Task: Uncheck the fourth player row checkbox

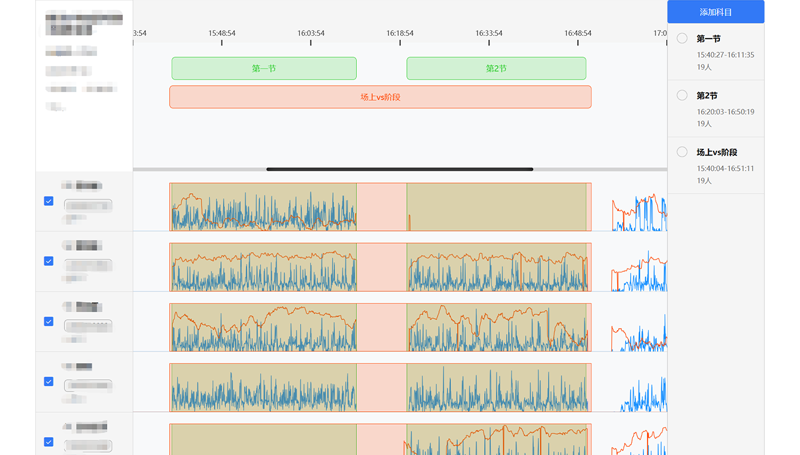Action: [x=48, y=382]
